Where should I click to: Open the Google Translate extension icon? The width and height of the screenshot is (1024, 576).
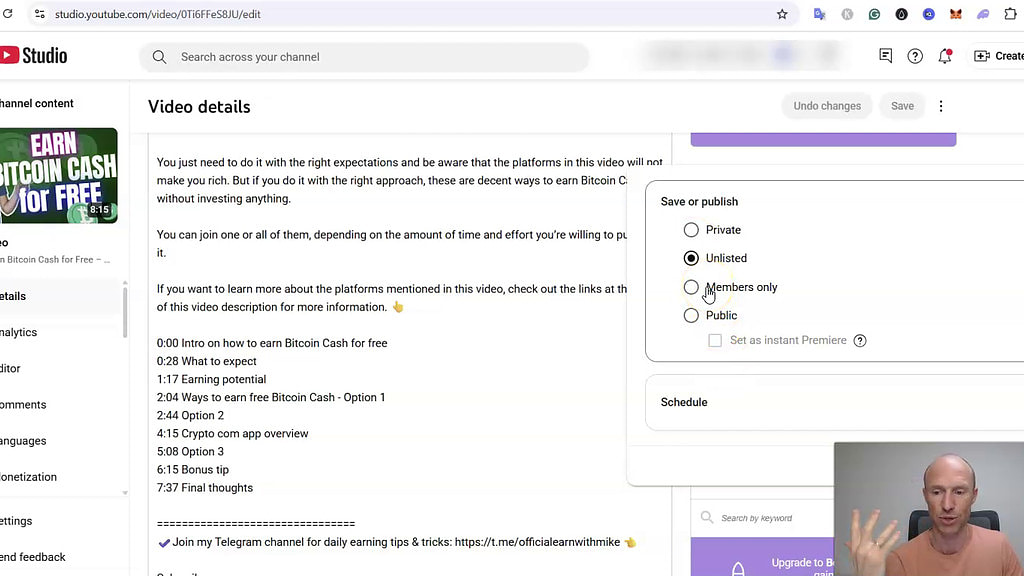819,14
